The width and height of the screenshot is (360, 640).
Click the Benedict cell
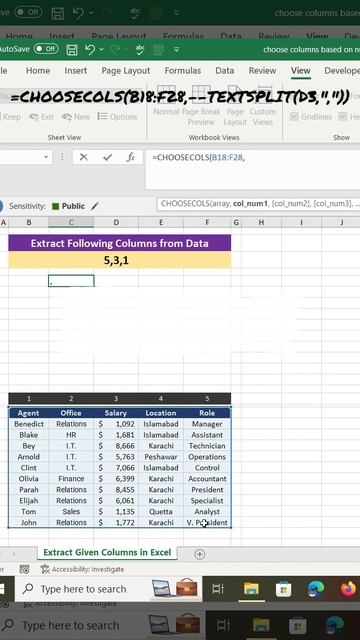pyautogui.click(x=29, y=424)
